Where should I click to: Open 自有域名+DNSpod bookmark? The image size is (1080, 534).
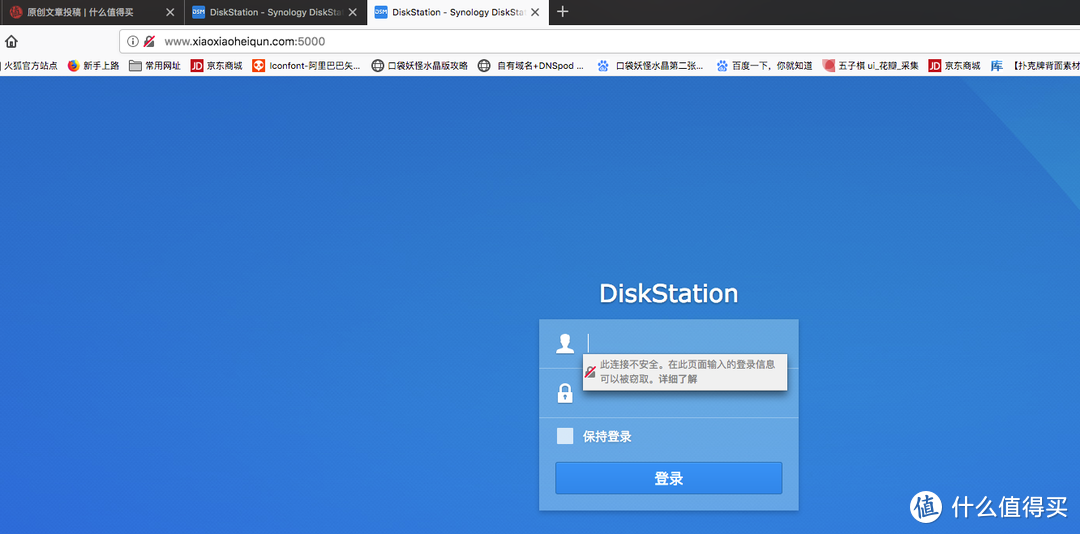[x=531, y=66]
